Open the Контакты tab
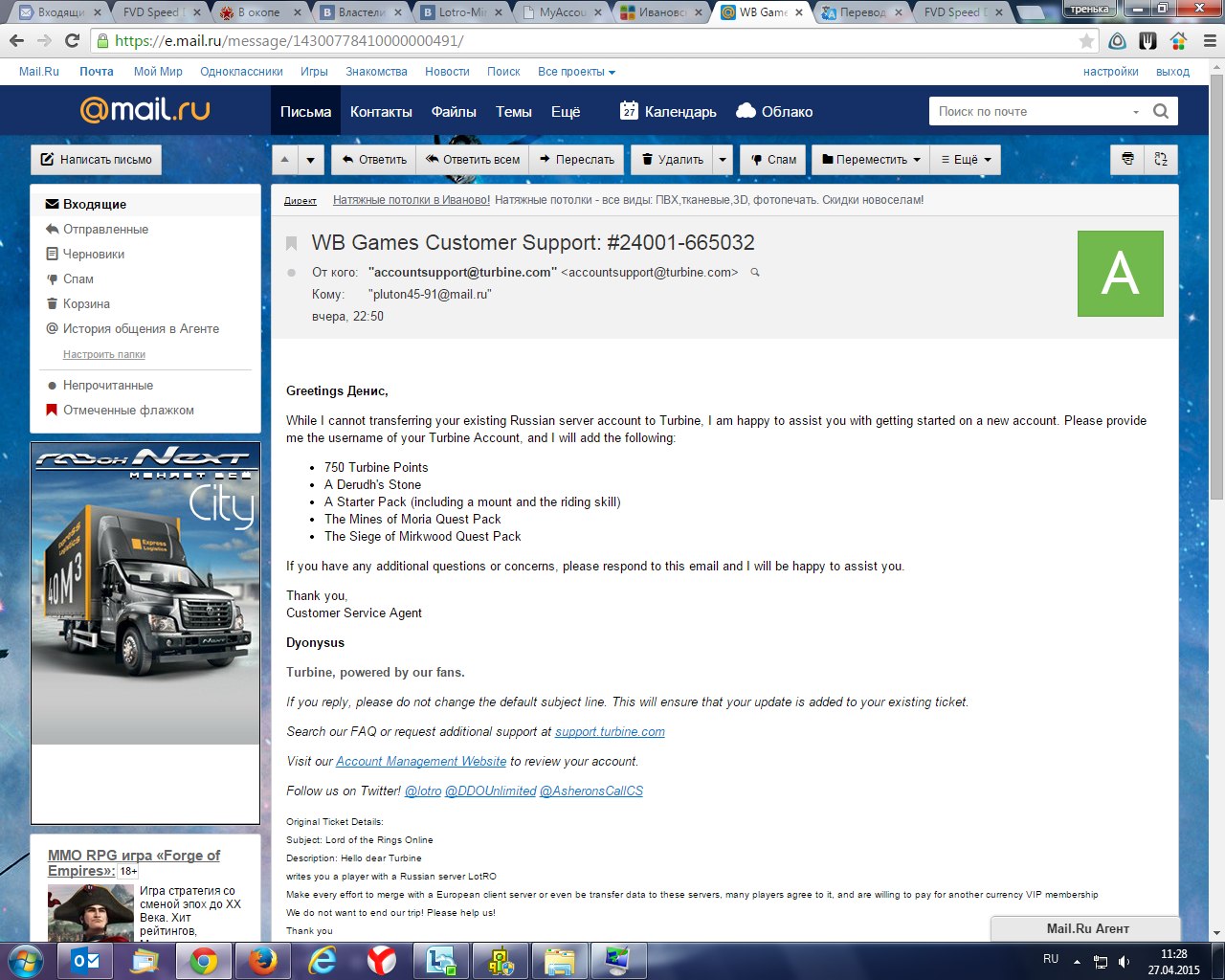Screen dimensions: 1225x980 (381, 111)
